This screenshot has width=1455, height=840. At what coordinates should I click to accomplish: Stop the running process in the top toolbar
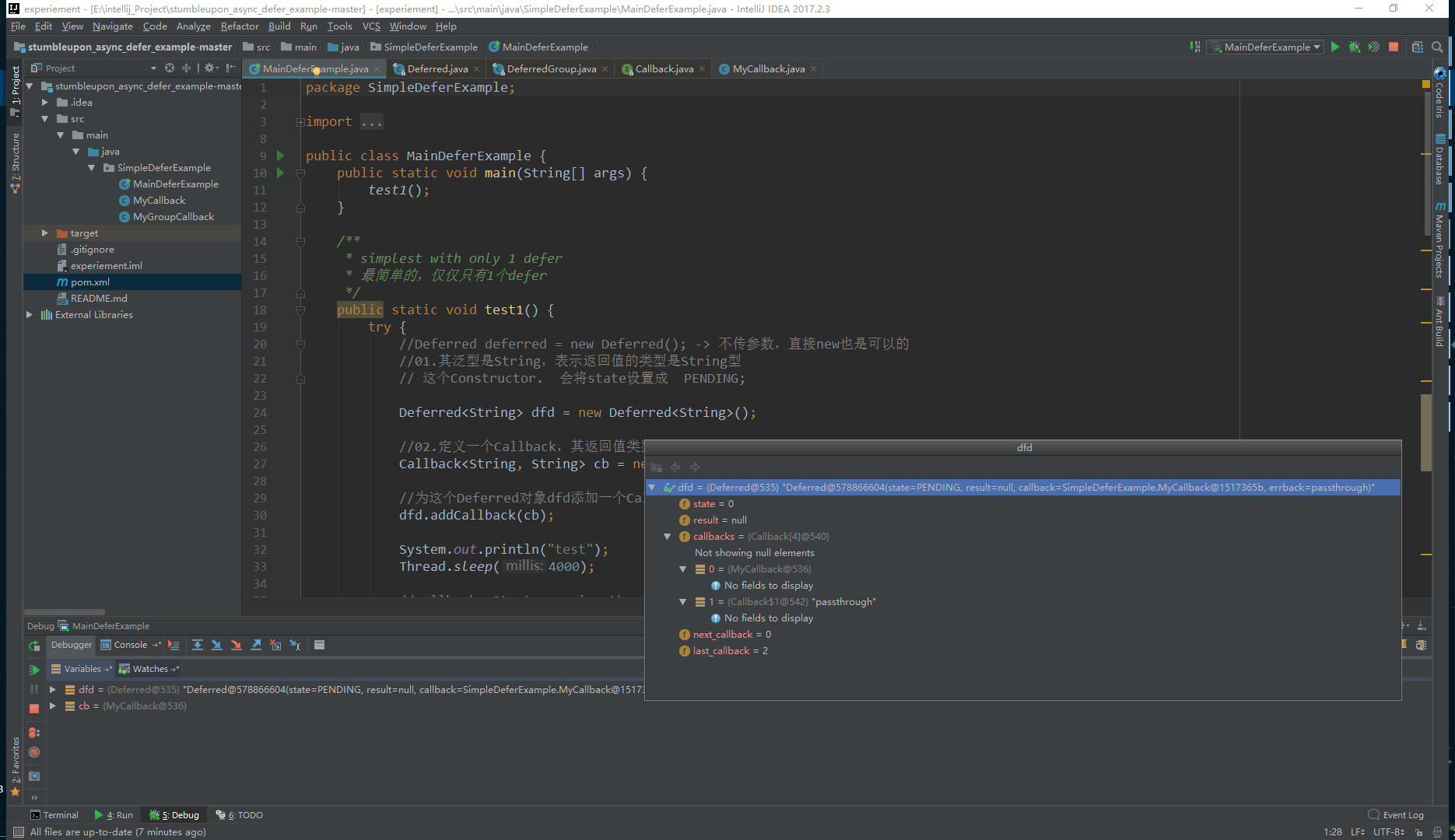coord(1394,47)
